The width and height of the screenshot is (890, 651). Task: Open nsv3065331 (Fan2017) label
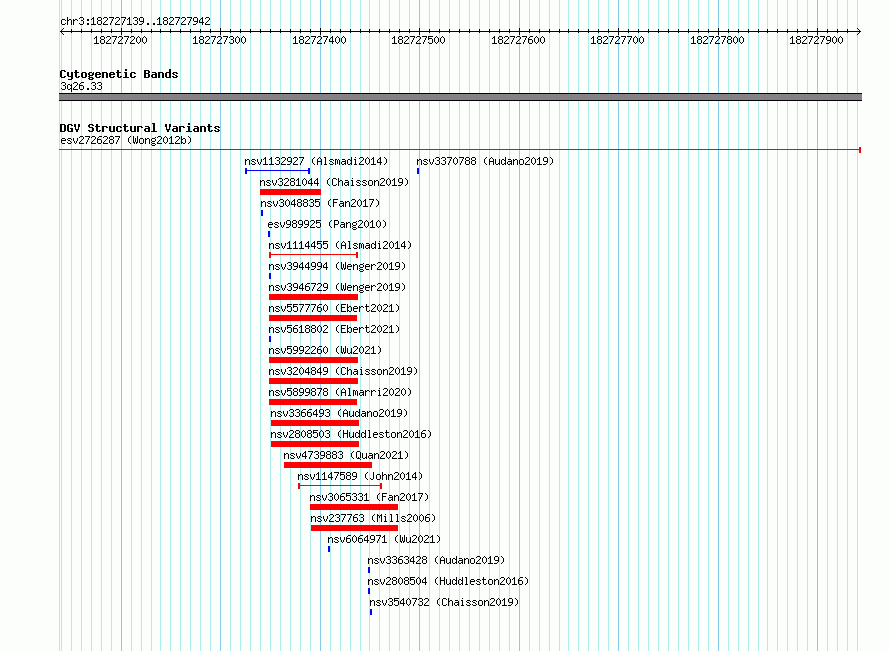tap(369, 497)
